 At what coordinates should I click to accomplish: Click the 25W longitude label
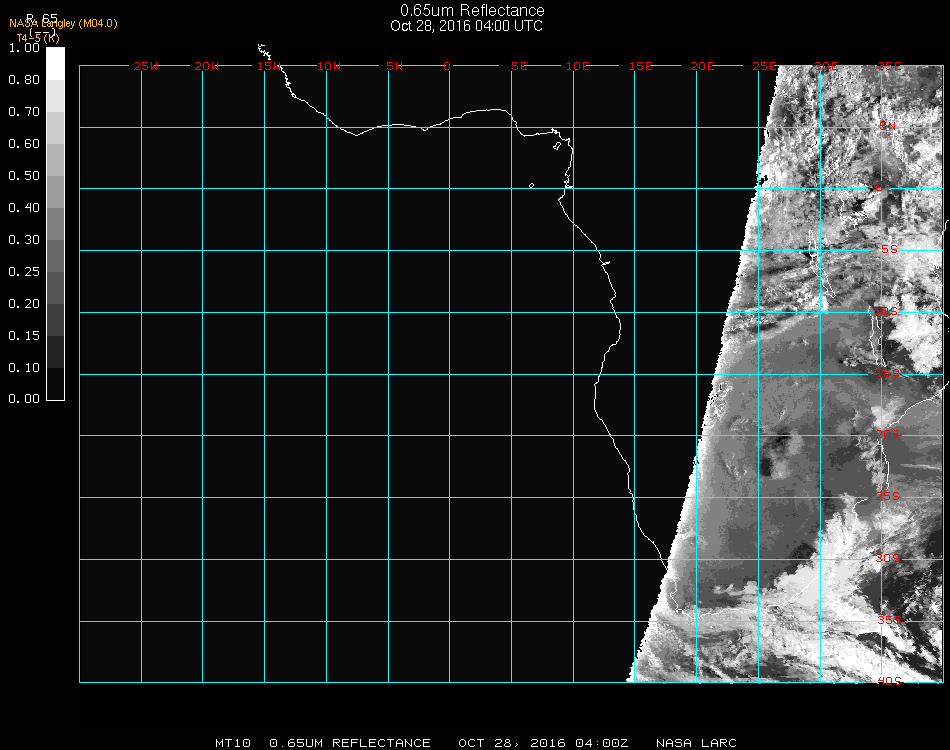[x=145, y=67]
